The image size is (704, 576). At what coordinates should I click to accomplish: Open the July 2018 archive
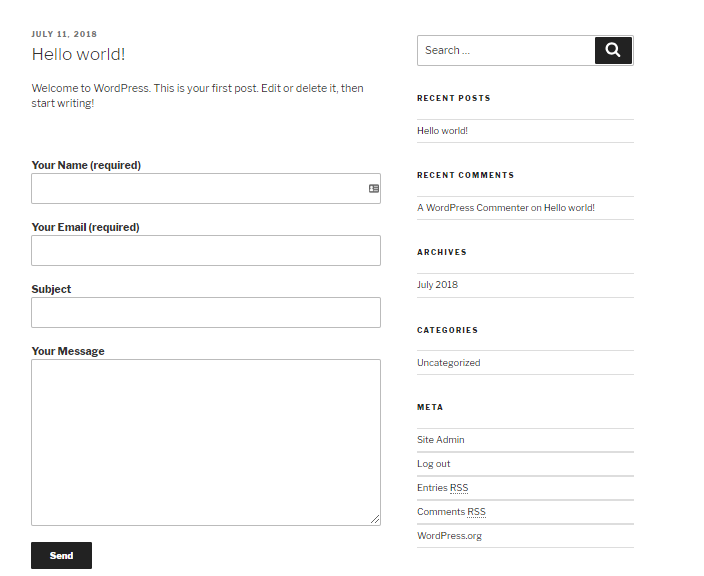click(437, 285)
